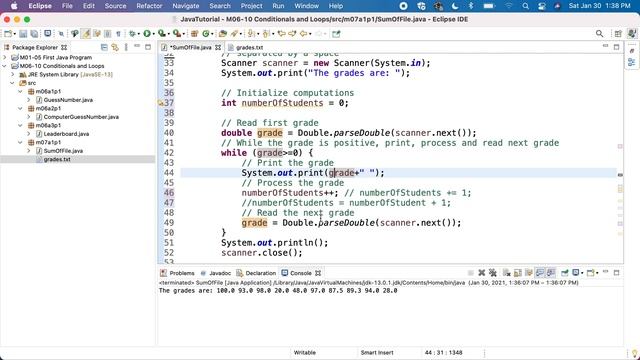The image size is (640, 360).
Task: Open the Source menu
Action: (x=116, y=6)
